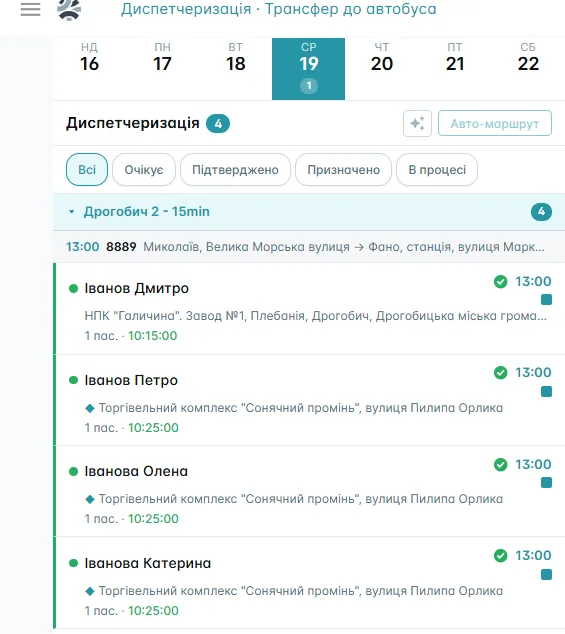Click diamond marker beside Іванов Петро address

[90, 408]
